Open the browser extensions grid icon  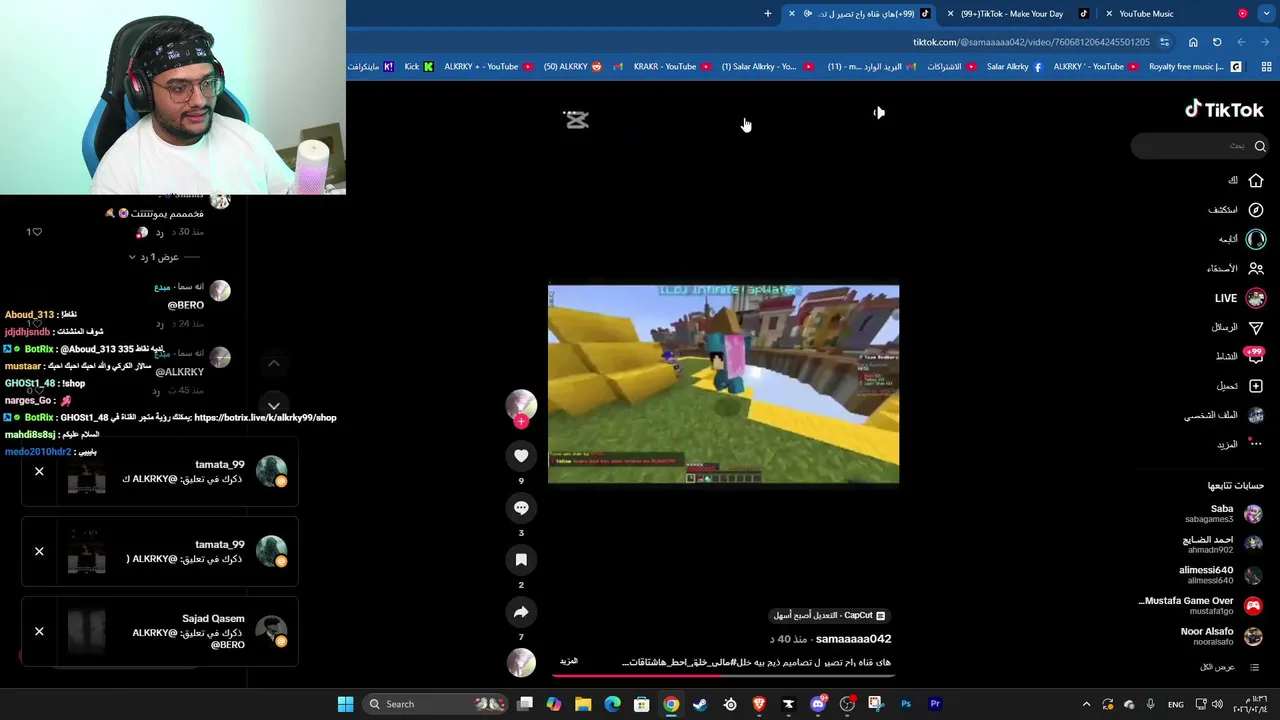coord(1266,67)
